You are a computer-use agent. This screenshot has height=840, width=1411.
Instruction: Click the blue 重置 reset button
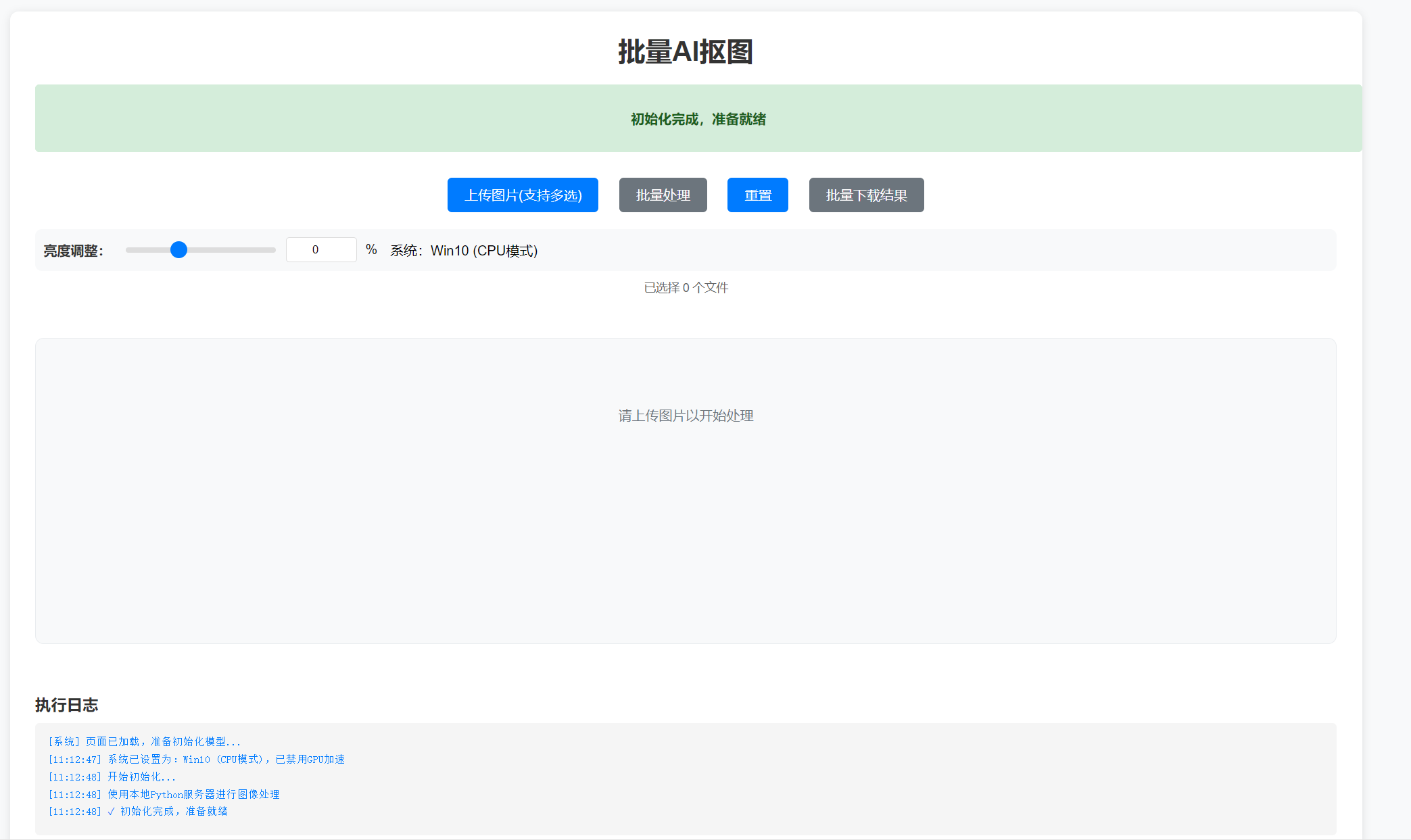(x=757, y=195)
